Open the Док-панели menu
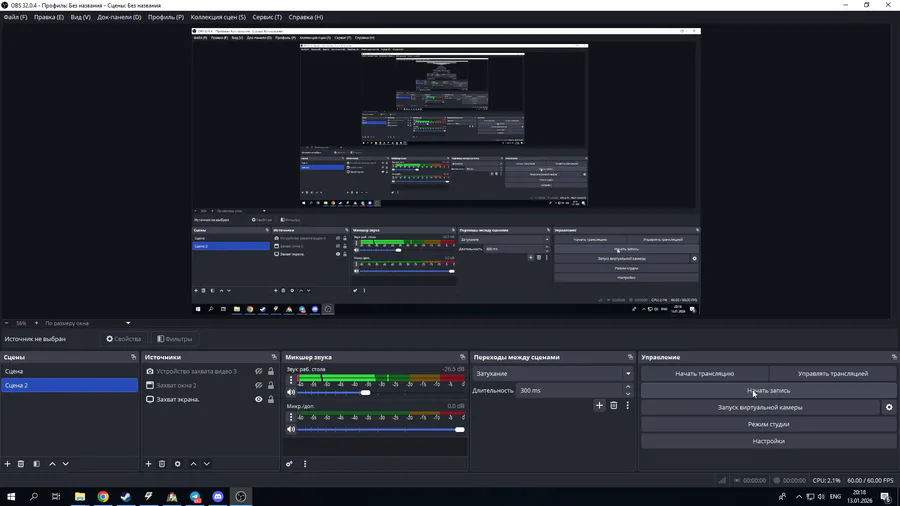900x506 pixels. 119,17
